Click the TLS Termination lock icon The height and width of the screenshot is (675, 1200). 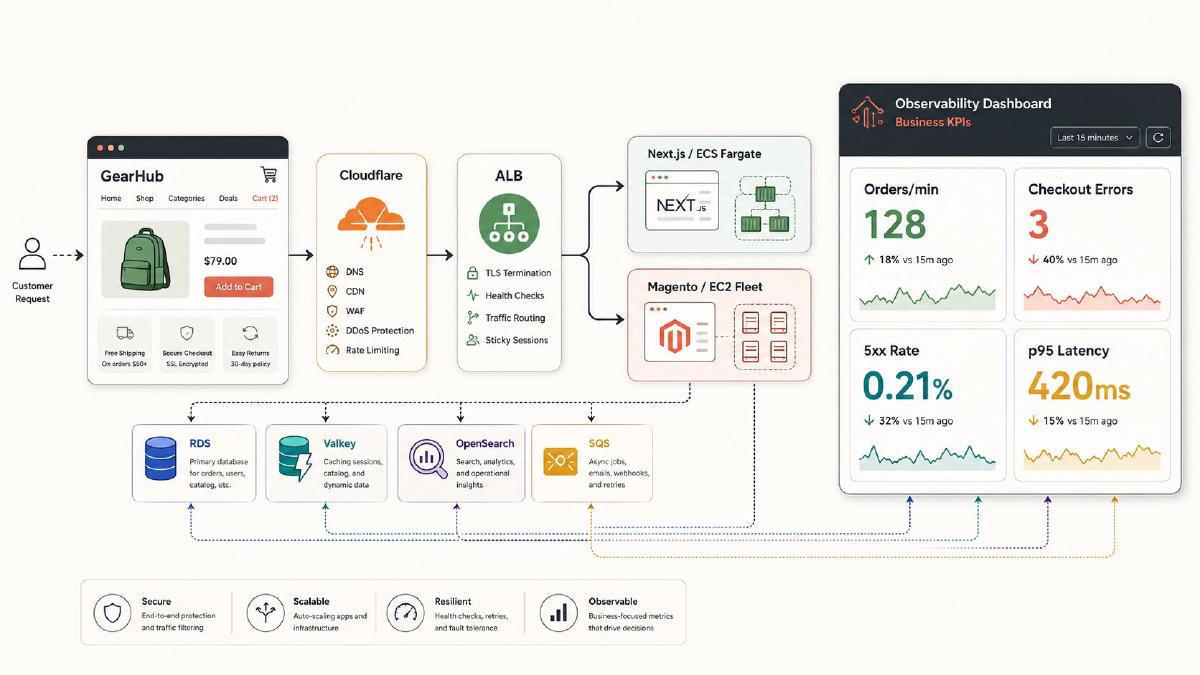tap(474, 273)
